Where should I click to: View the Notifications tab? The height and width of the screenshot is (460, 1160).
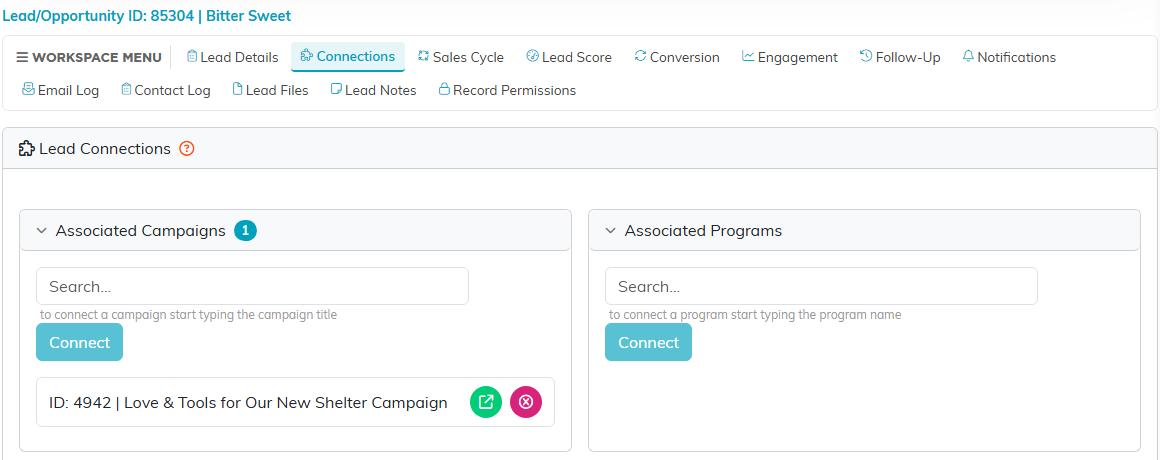click(1009, 57)
